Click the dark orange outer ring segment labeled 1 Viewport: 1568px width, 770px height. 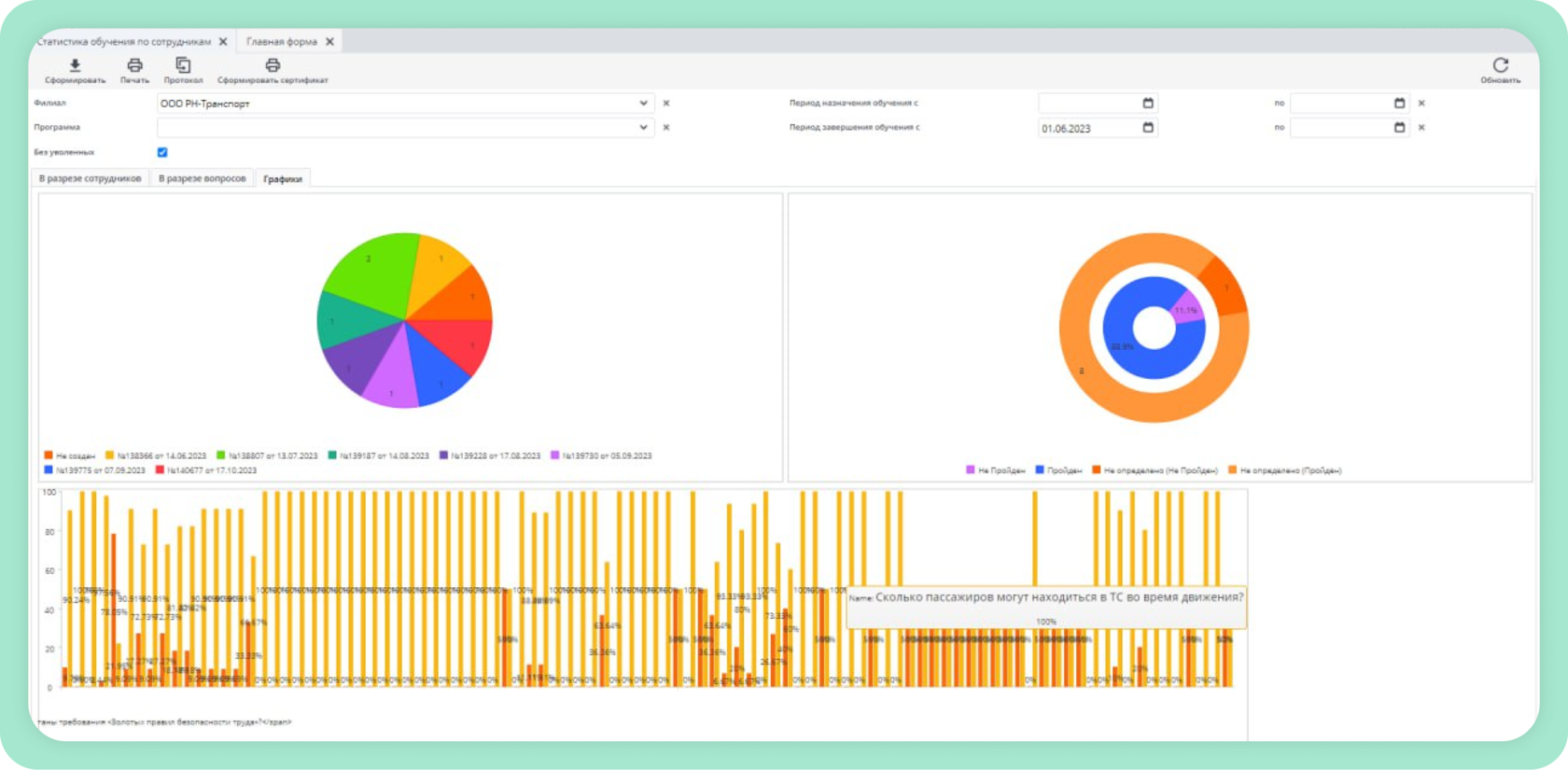click(x=1223, y=286)
